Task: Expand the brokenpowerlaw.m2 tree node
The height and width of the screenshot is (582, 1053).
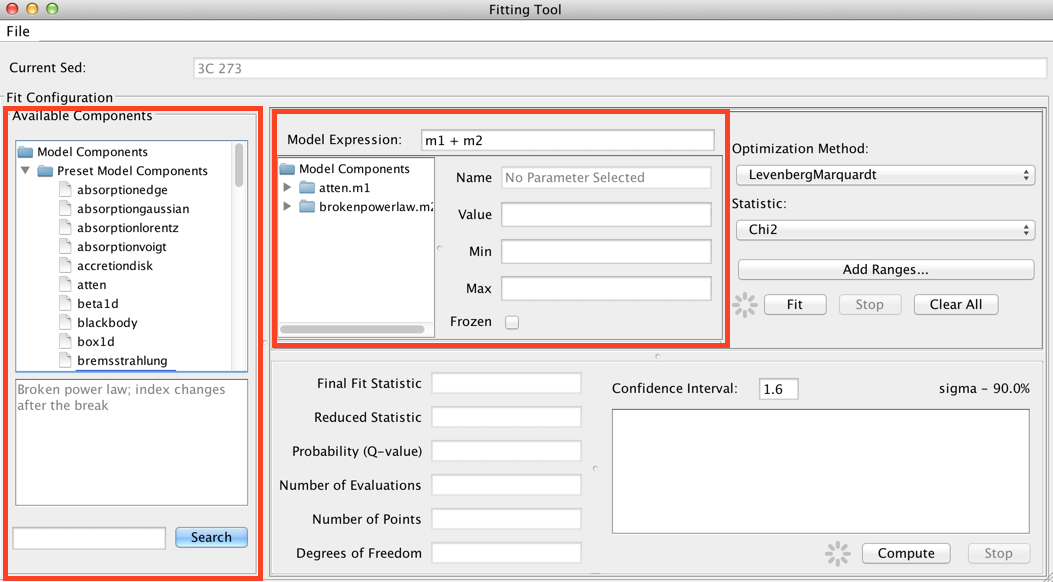Action: [x=287, y=206]
